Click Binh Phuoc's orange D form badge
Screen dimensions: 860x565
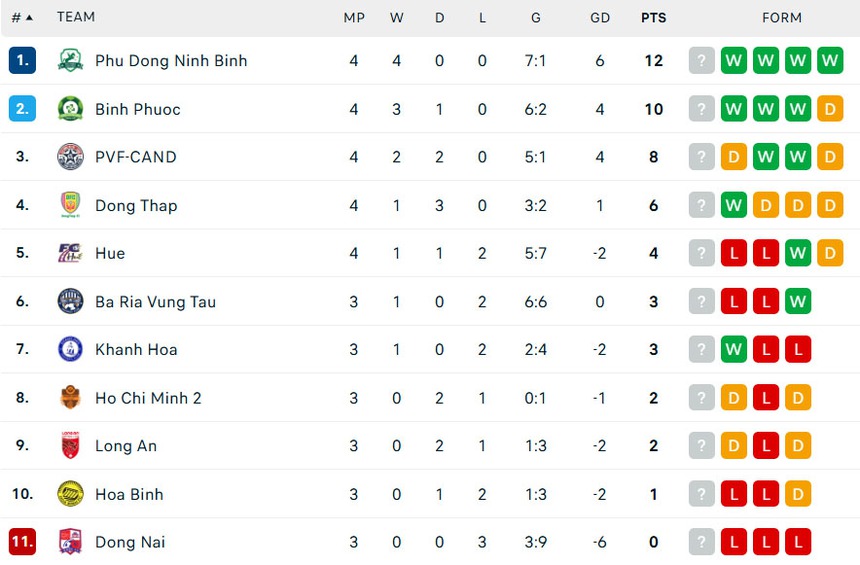tap(830, 109)
